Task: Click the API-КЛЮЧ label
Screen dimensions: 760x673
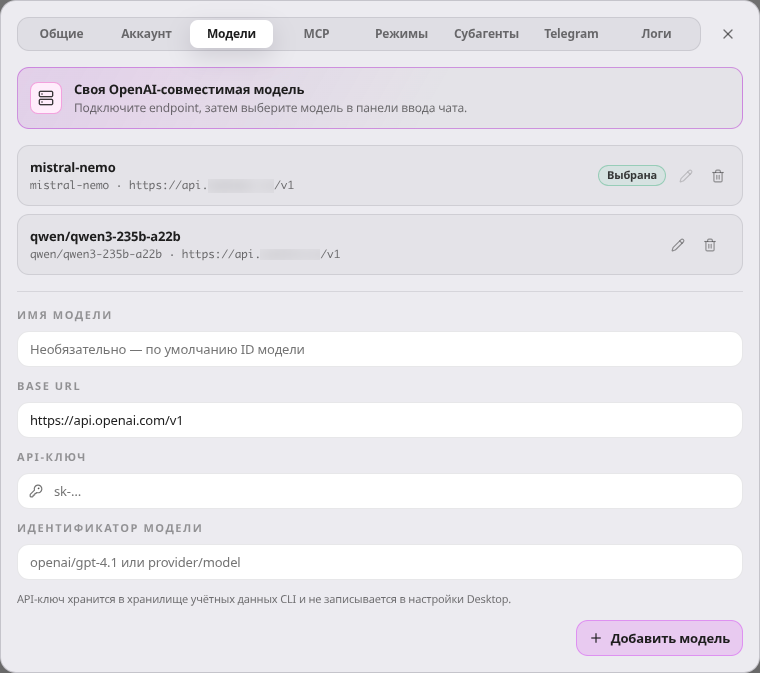Action: pos(51,457)
